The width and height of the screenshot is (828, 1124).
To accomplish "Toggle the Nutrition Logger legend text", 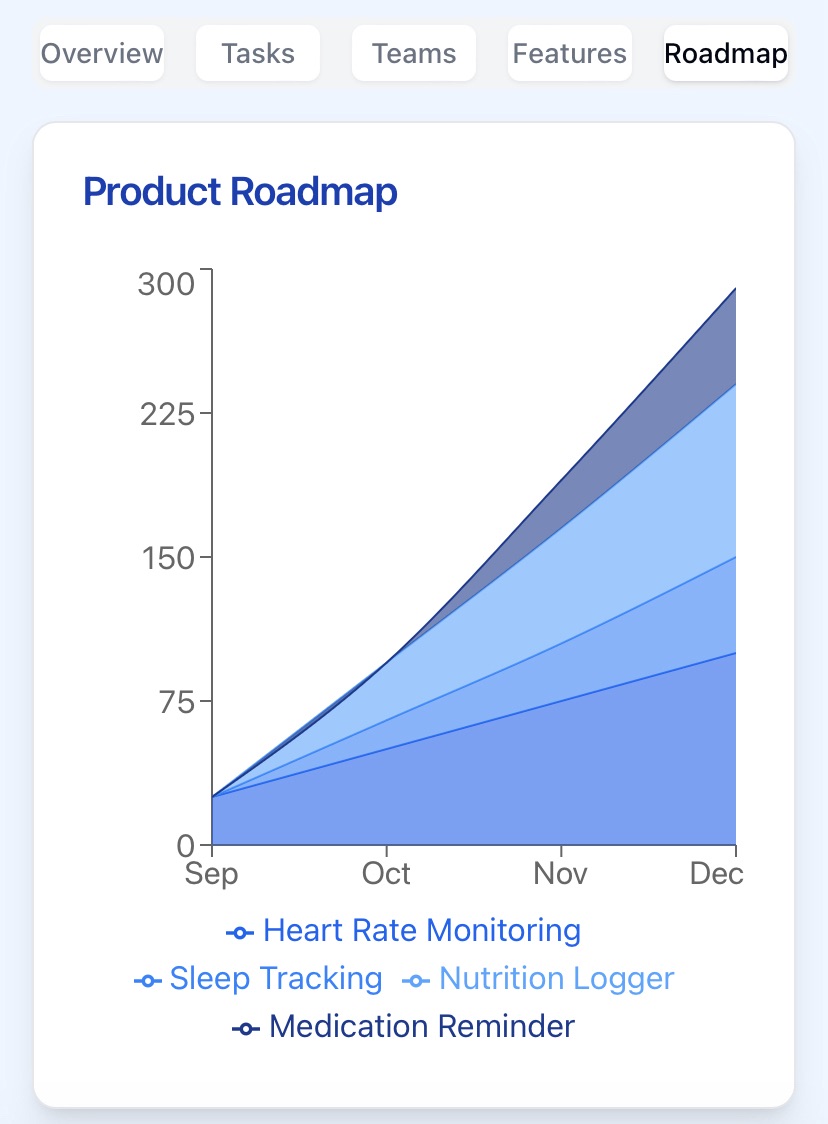I will 556,979.
